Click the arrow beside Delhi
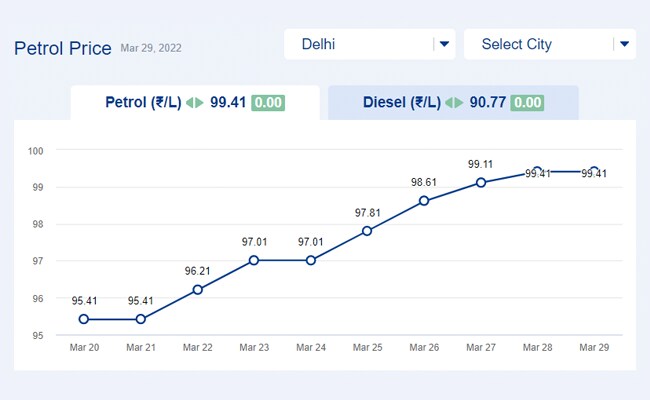Image resolution: width=650 pixels, height=400 pixels. [444, 44]
